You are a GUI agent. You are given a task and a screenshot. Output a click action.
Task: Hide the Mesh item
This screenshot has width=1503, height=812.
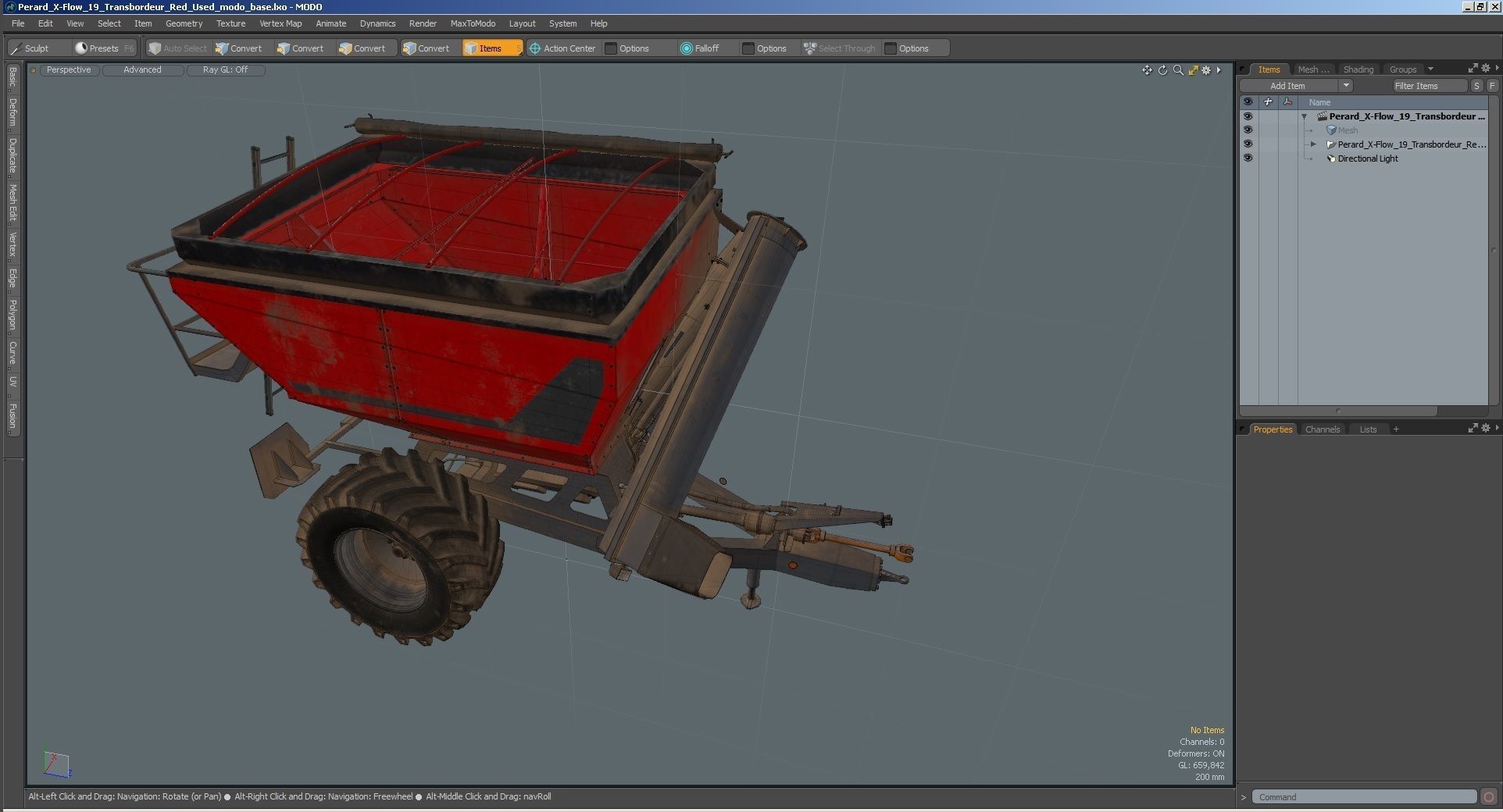tap(1248, 130)
